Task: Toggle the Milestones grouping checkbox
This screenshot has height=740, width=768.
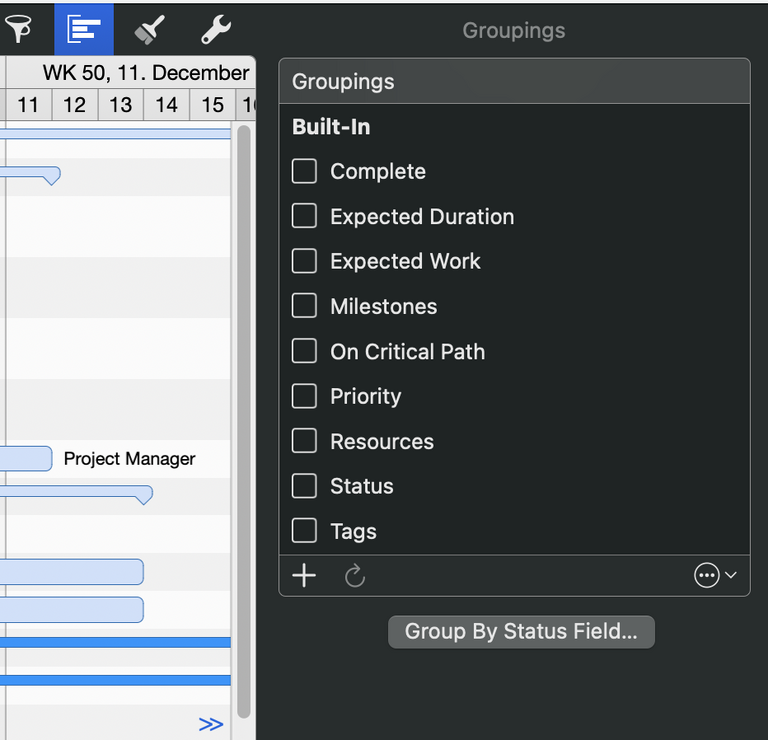Action: tap(304, 307)
